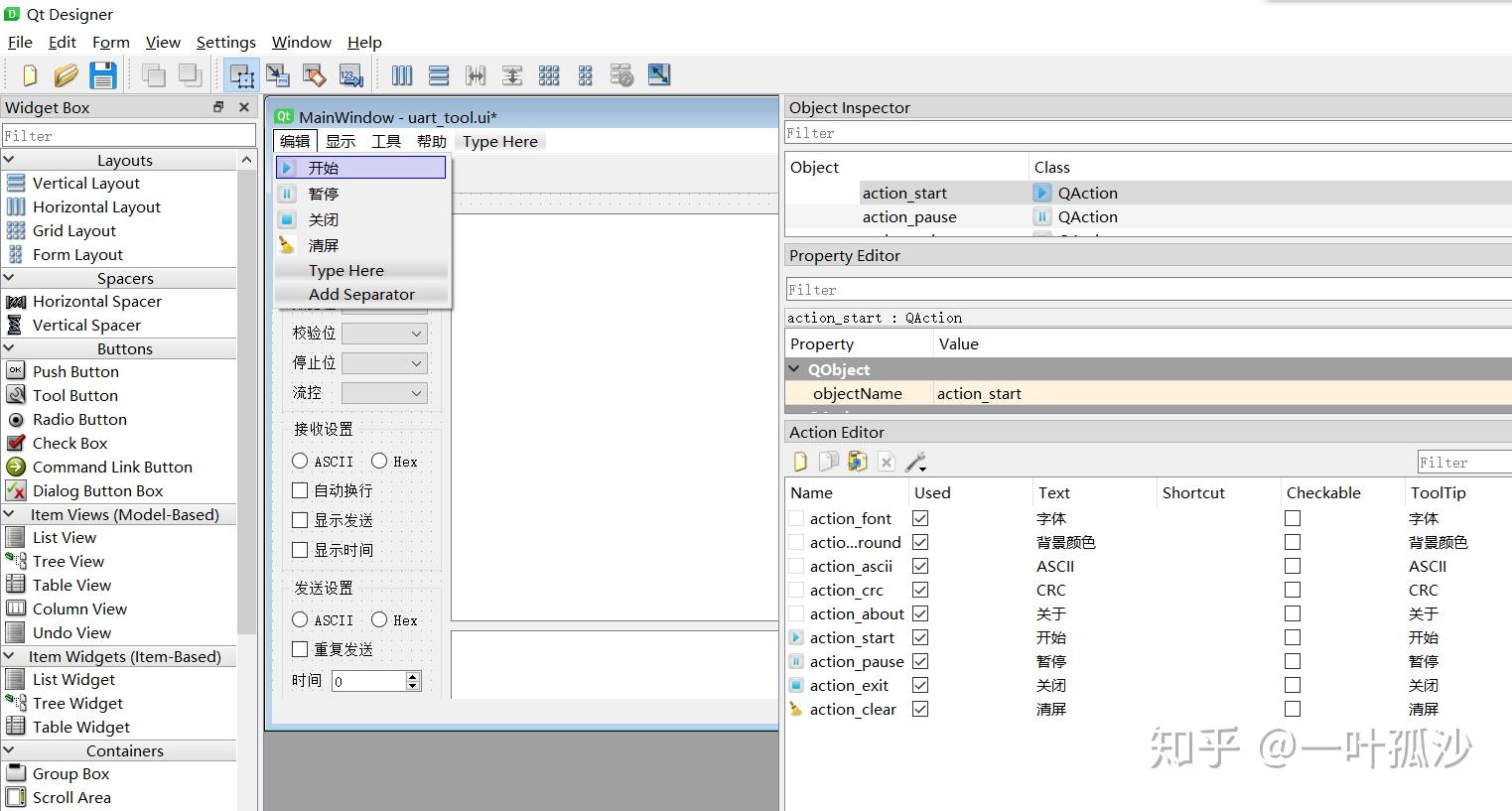Screen dimensions: 1512x811
Task: Tick the 显示时间 checkbox
Action: pos(300,550)
